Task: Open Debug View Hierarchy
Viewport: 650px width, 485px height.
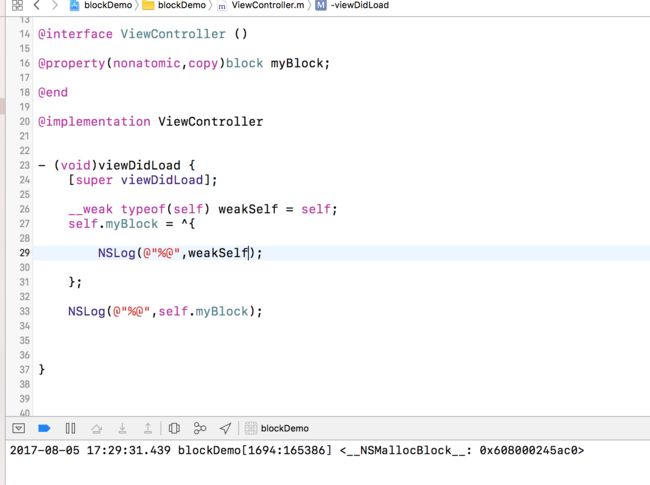Action: click(x=174, y=428)
